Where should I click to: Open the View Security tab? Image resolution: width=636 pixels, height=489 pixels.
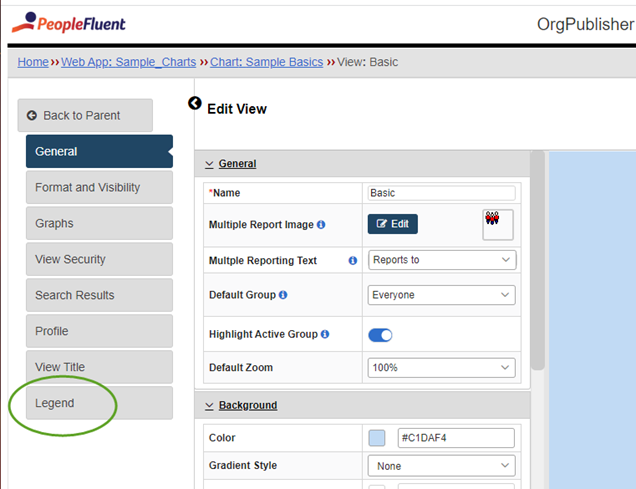[99, 259]
